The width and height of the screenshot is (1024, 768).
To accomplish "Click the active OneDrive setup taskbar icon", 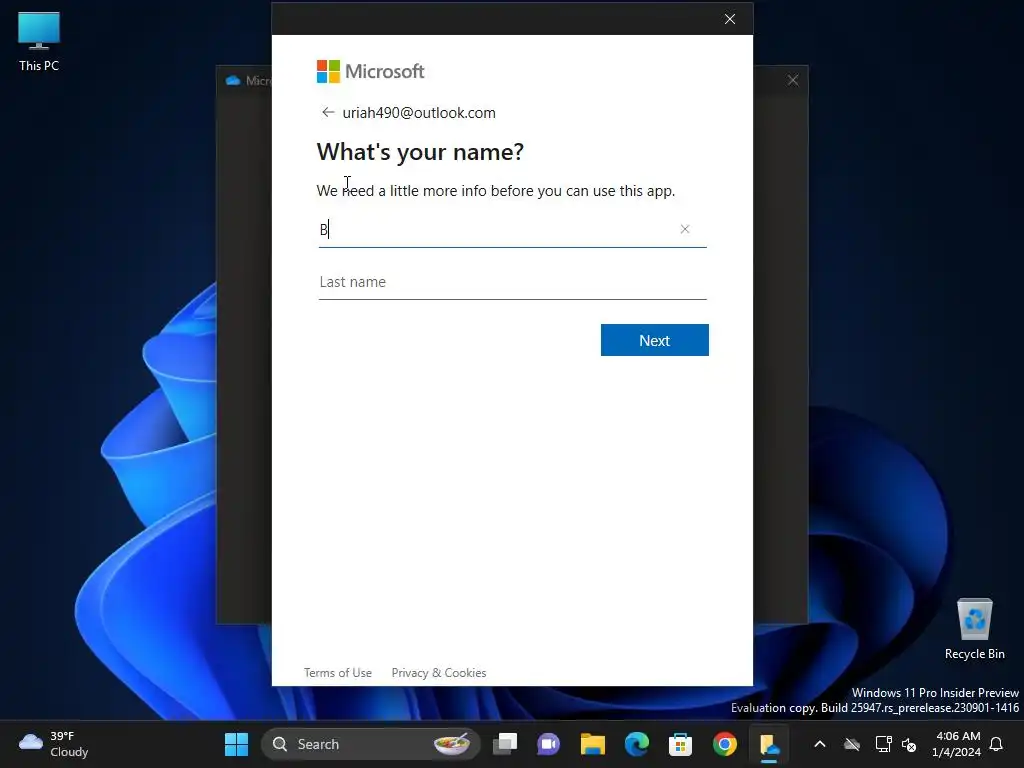I will pyautogui.click(x=769, y=744).
